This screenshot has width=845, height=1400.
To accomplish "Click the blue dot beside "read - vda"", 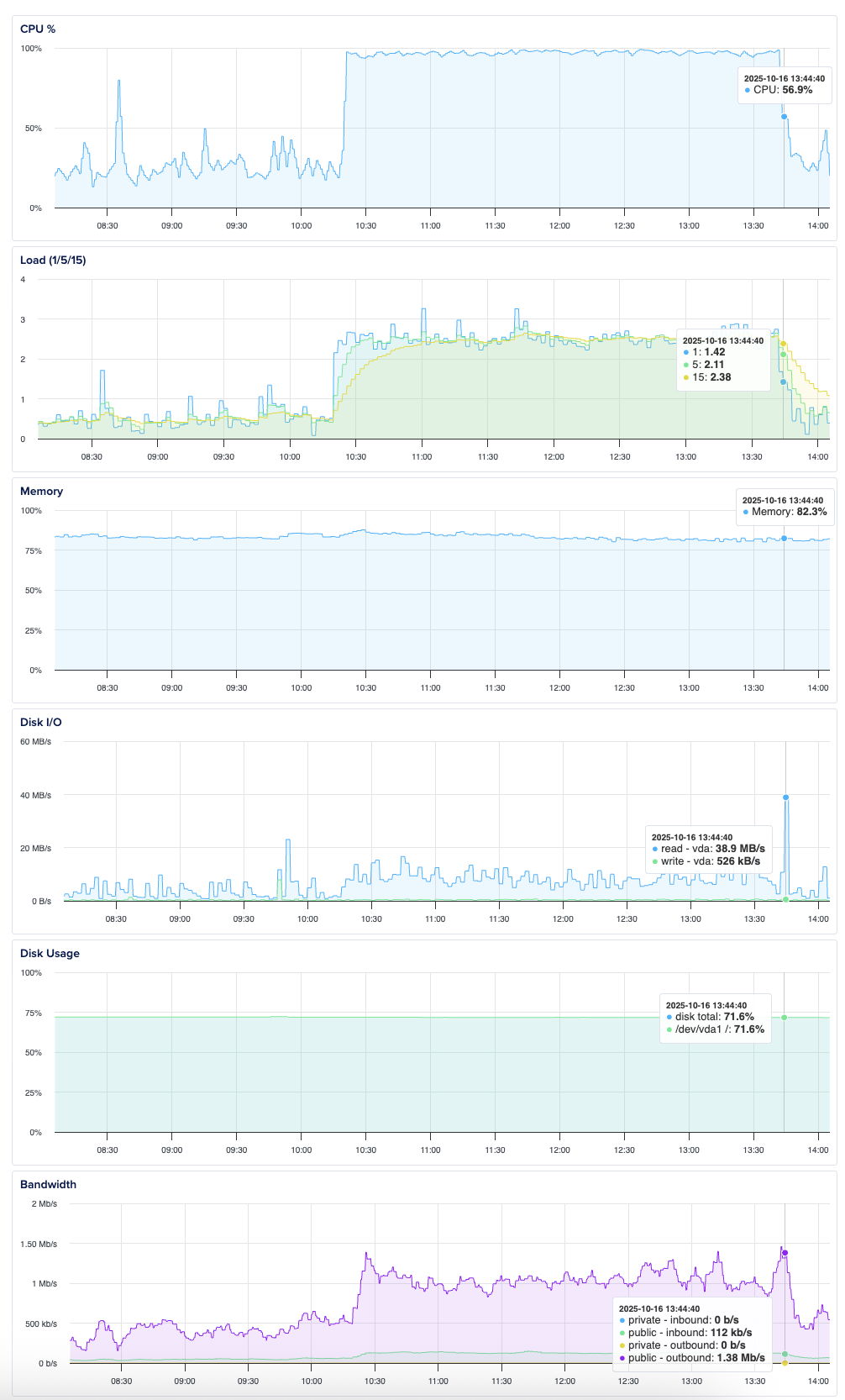I will tap(655, 849).
